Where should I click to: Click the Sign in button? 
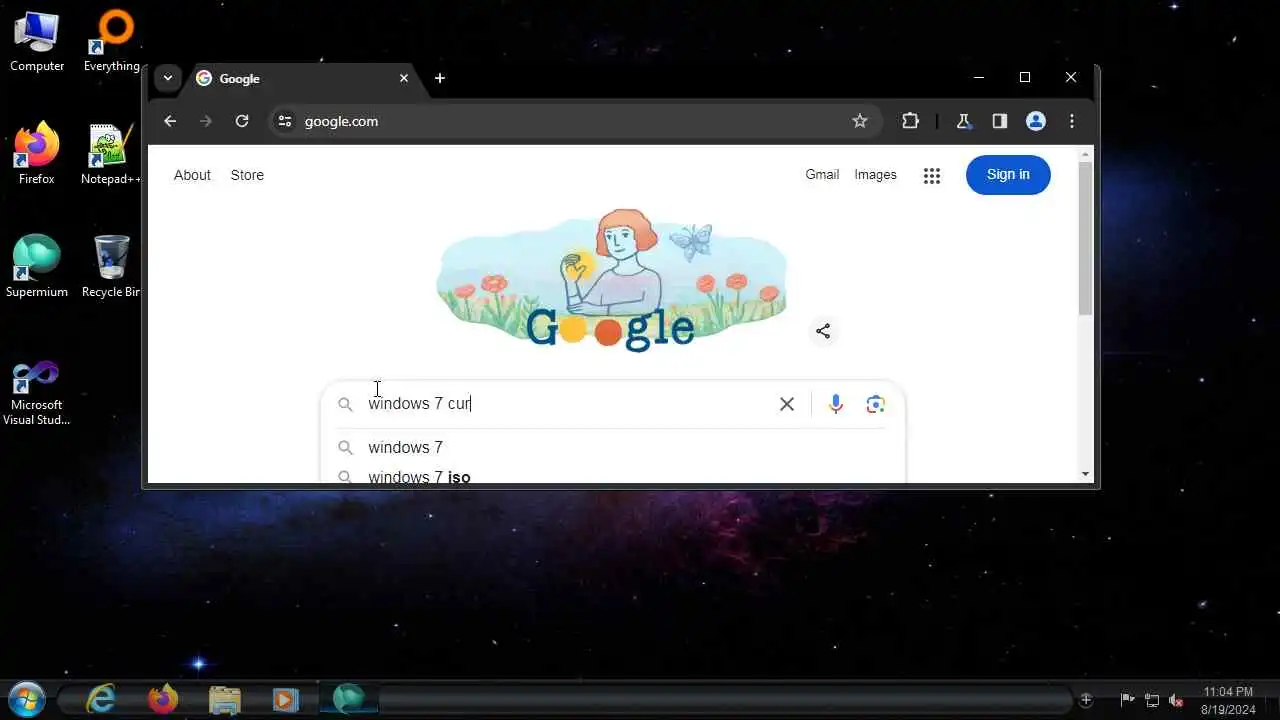pyautogui.click(x=1008, y=174)
